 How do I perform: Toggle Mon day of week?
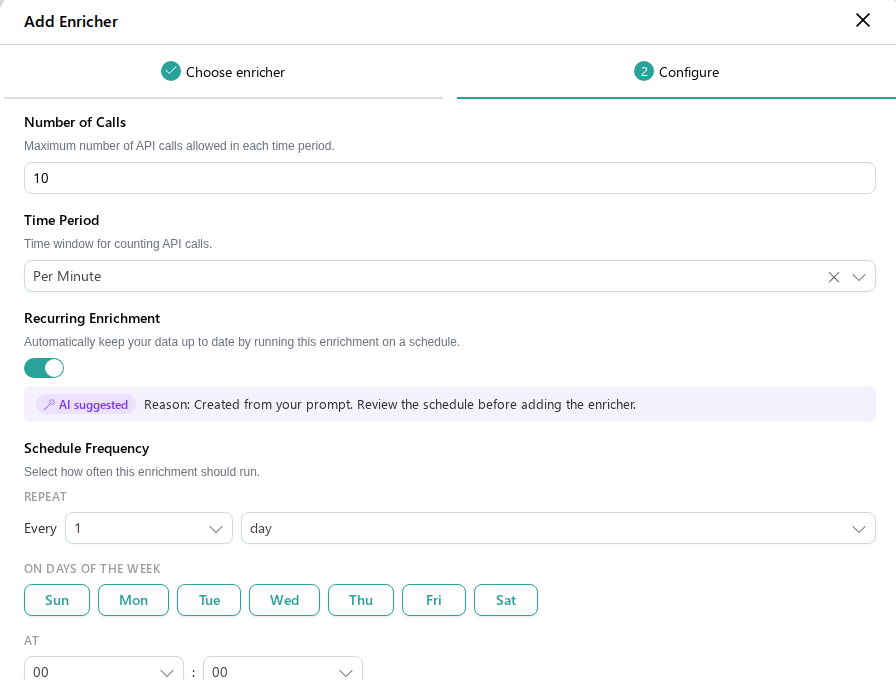click(134, 600)
